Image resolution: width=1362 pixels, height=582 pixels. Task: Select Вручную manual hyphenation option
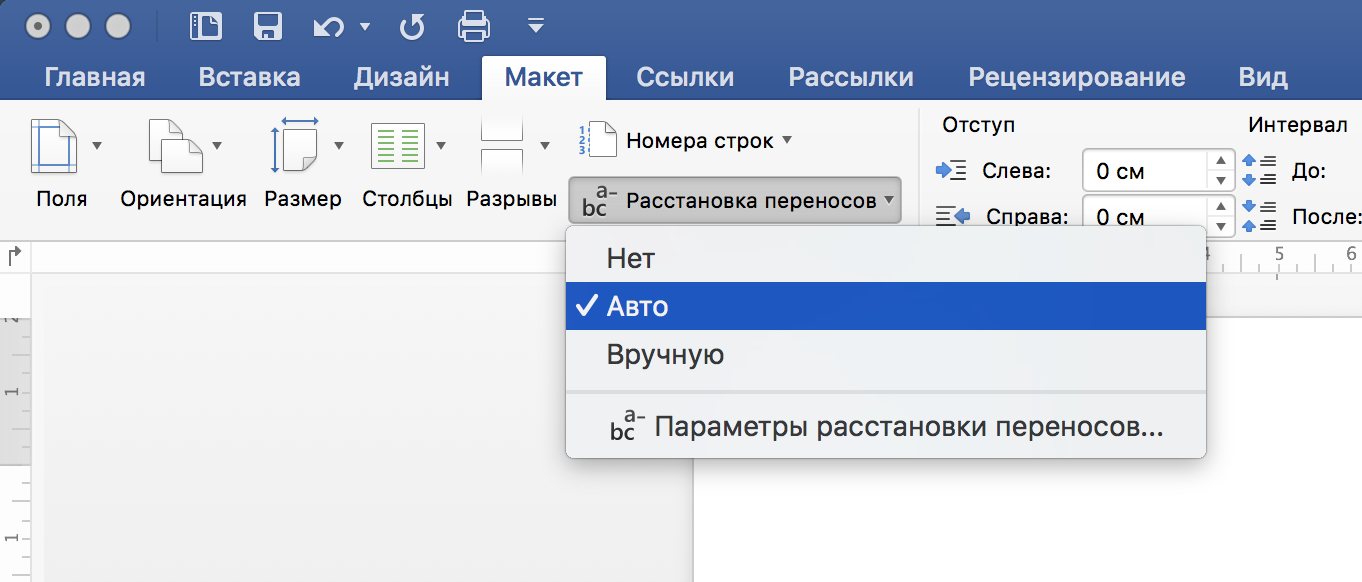click(x=665, y=354)
